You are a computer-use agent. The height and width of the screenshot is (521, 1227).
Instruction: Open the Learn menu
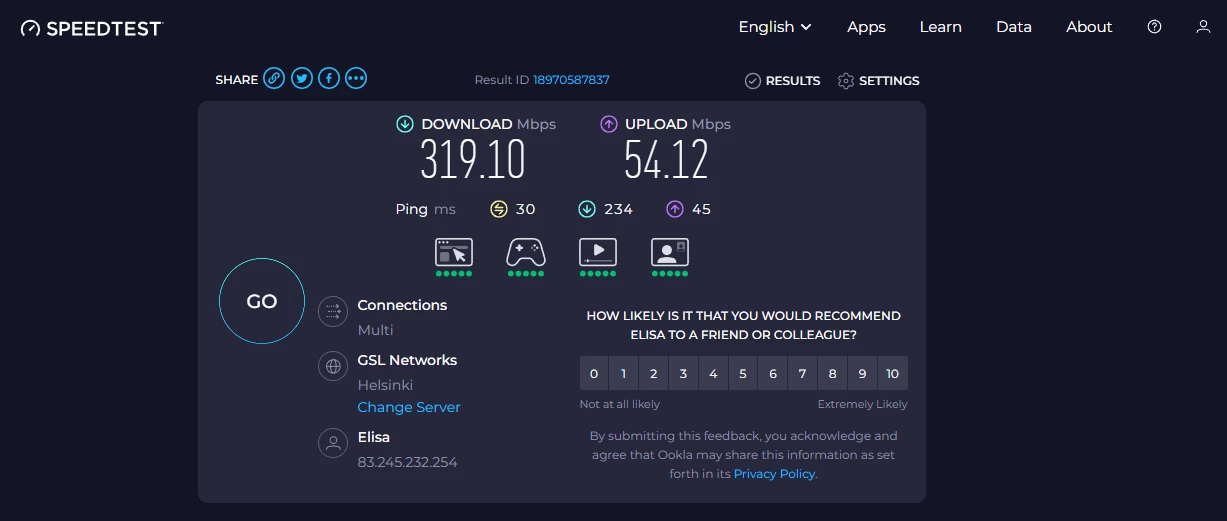[x=940, y=27]
